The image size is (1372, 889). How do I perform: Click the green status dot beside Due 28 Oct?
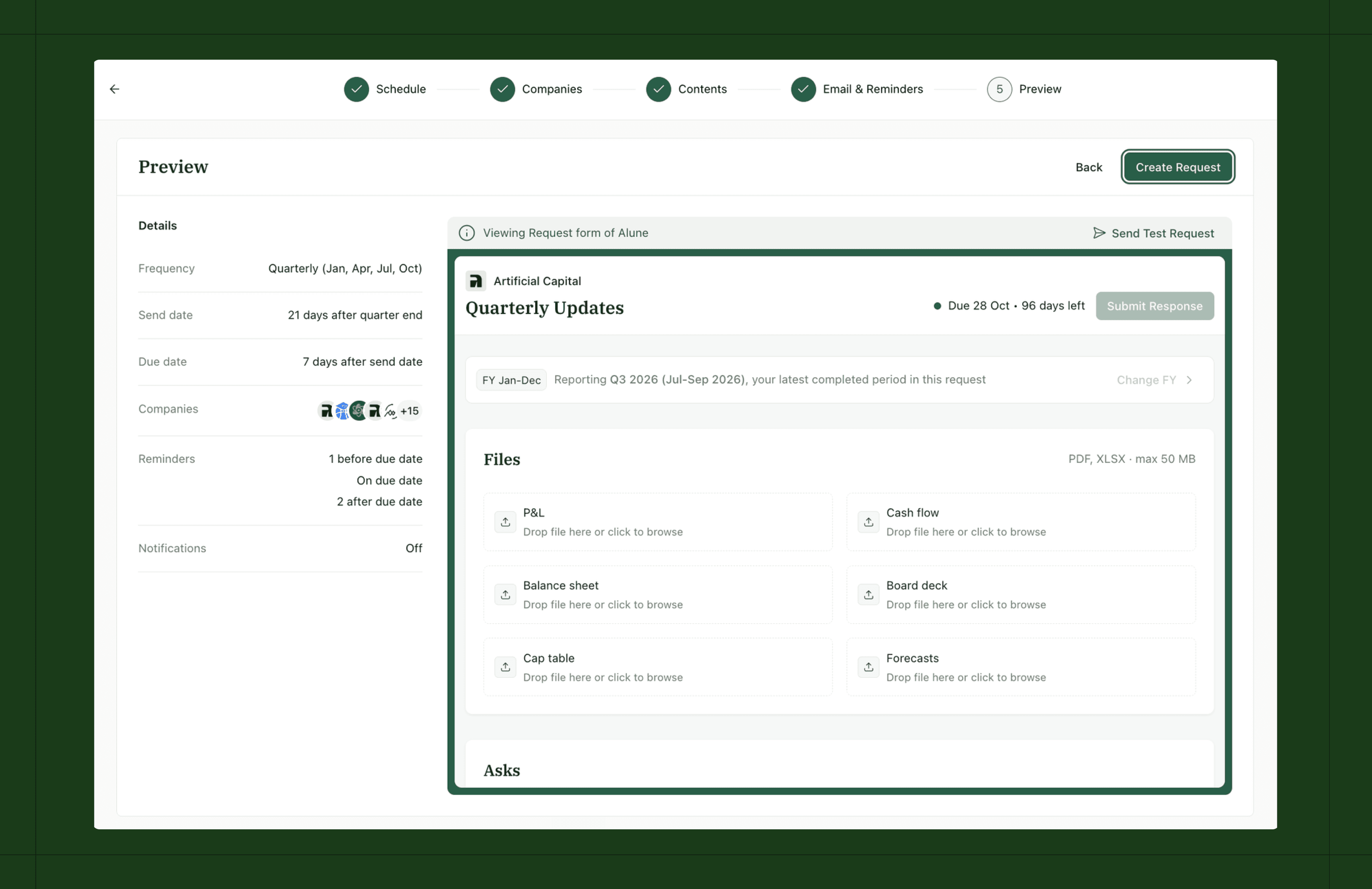click(x=937, y=306)
